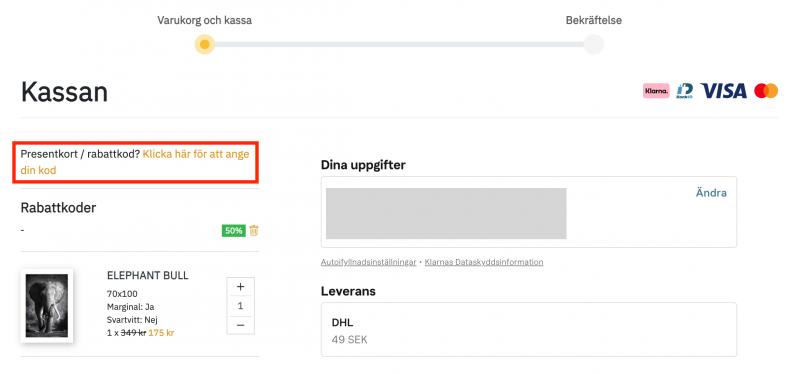Click the Kassan page heading
Image resolution: width=800 pixels, height=374 pixels.
[x=64, y=92]
